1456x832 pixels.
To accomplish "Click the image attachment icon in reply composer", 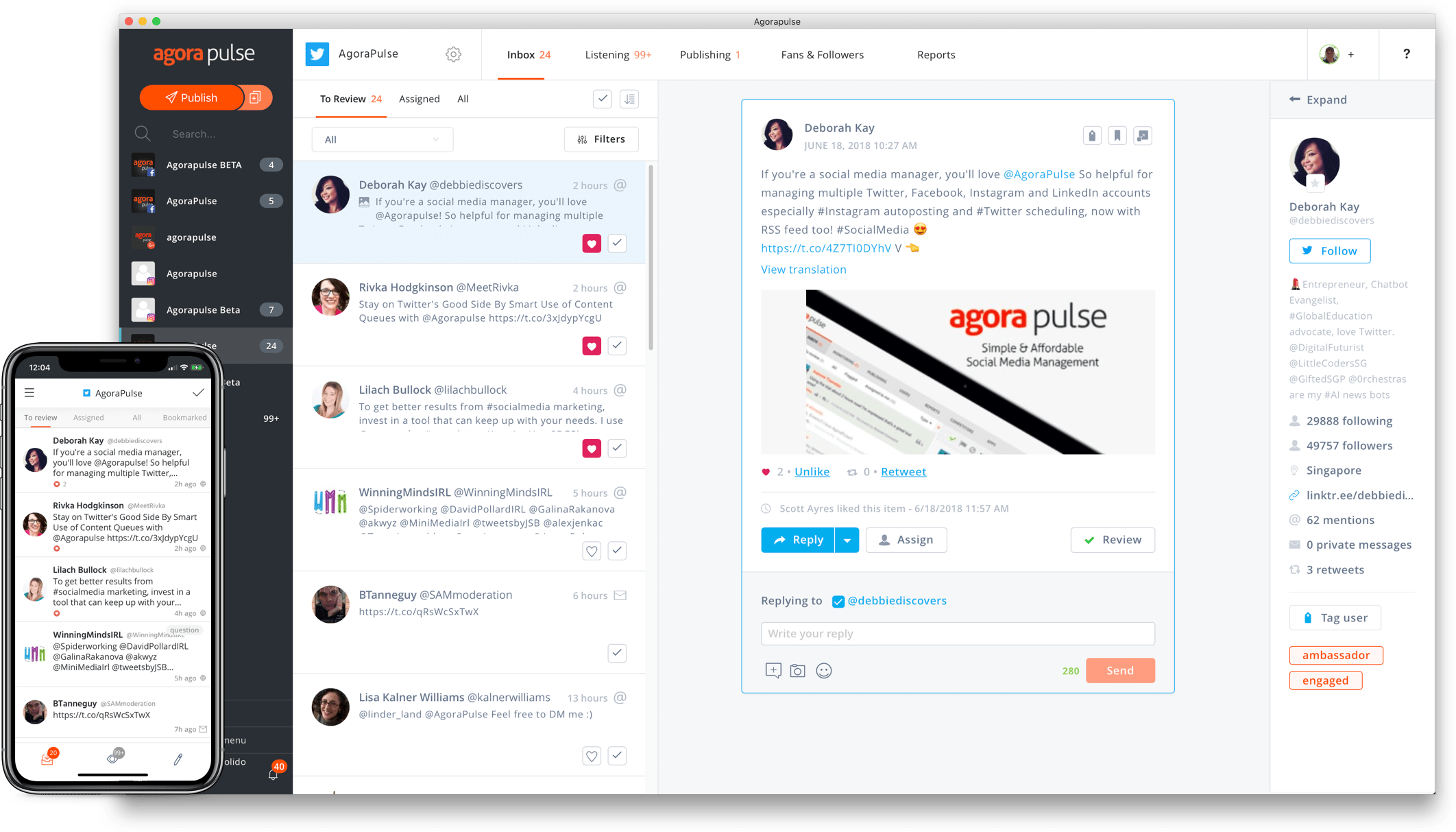I will 797,670.
